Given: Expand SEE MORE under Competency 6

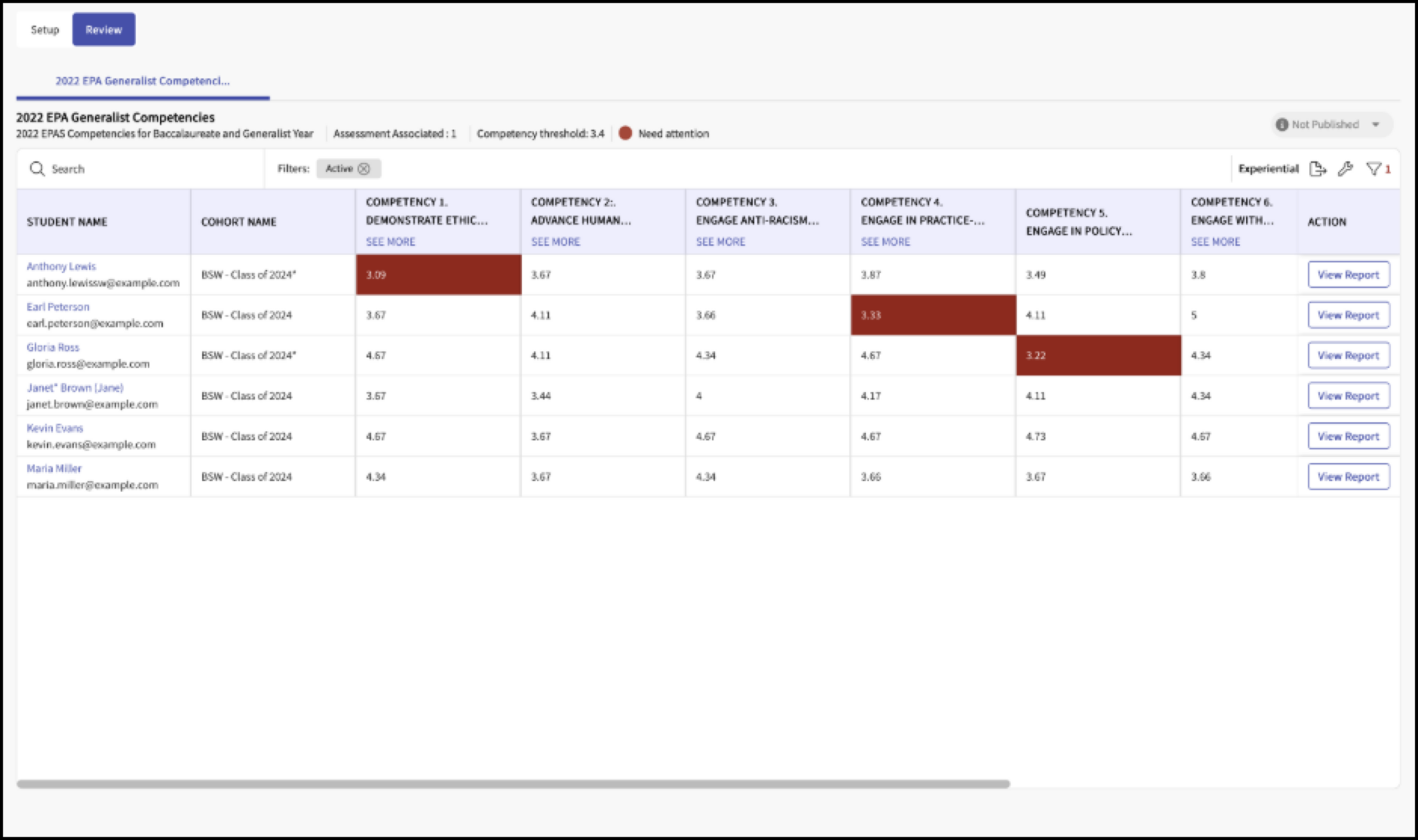Looking at the screenshot, I should [1215, 241].
